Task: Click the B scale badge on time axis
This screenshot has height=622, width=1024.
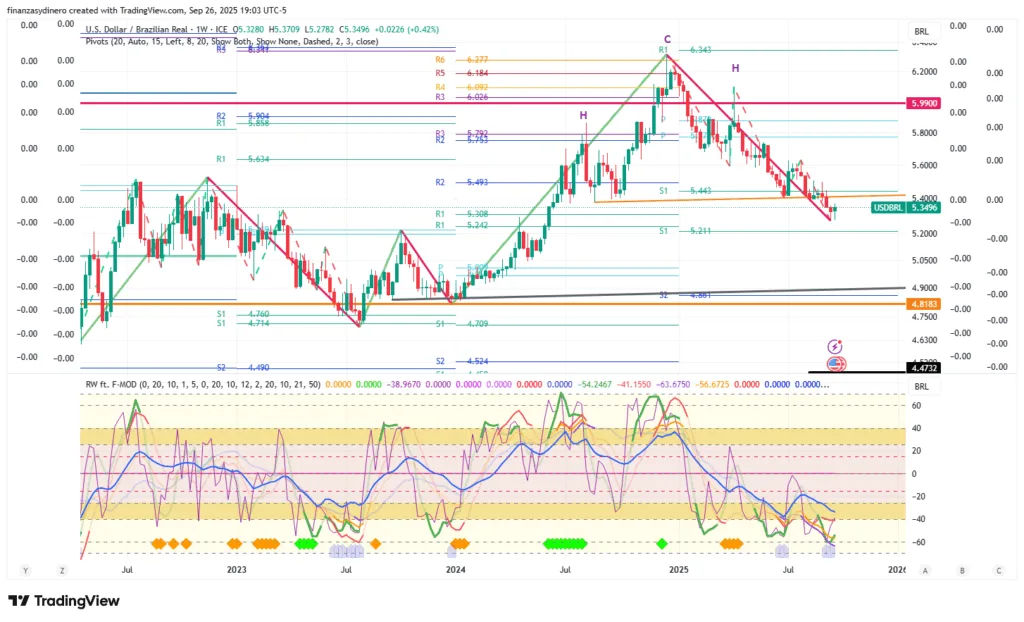Action: [x=962, y=570]
